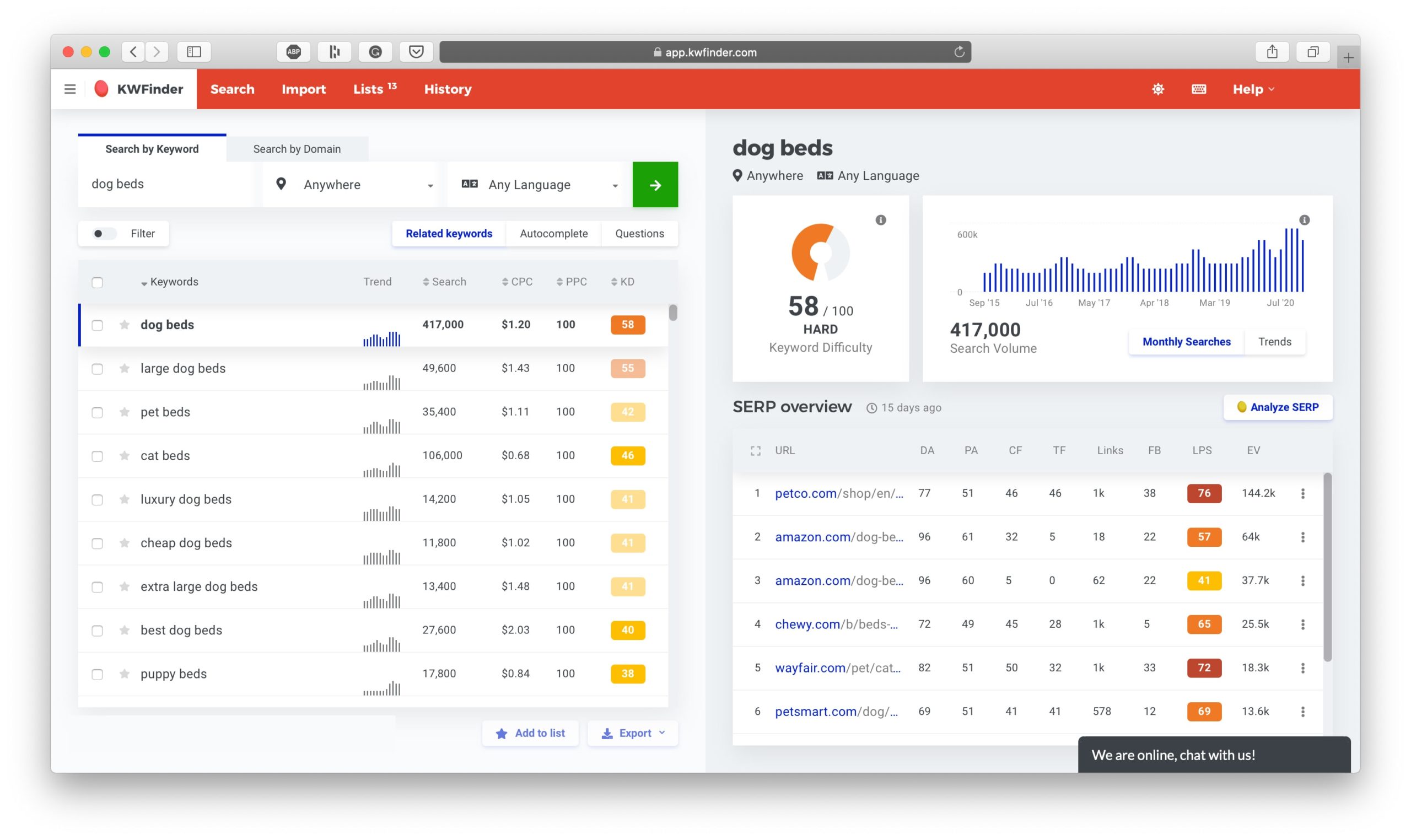Open the Import menu

(x=303, y=89)
